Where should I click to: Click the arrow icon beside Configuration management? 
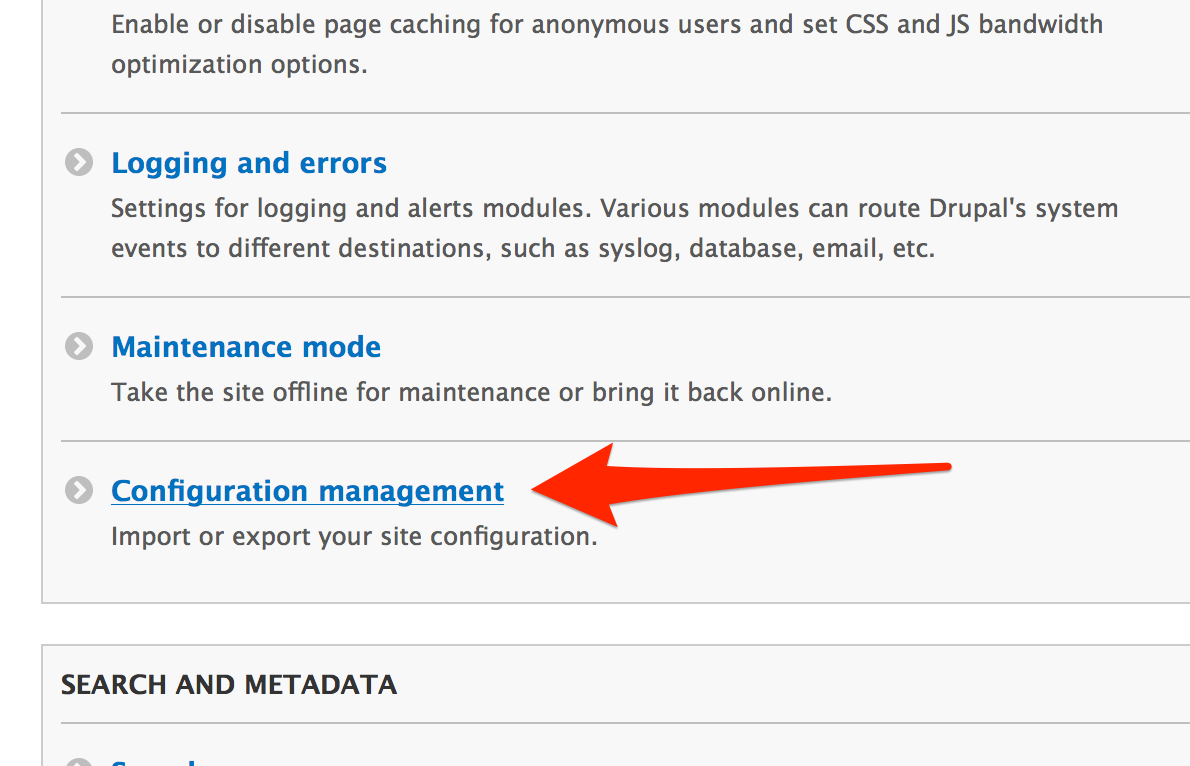tap(78, 490)
